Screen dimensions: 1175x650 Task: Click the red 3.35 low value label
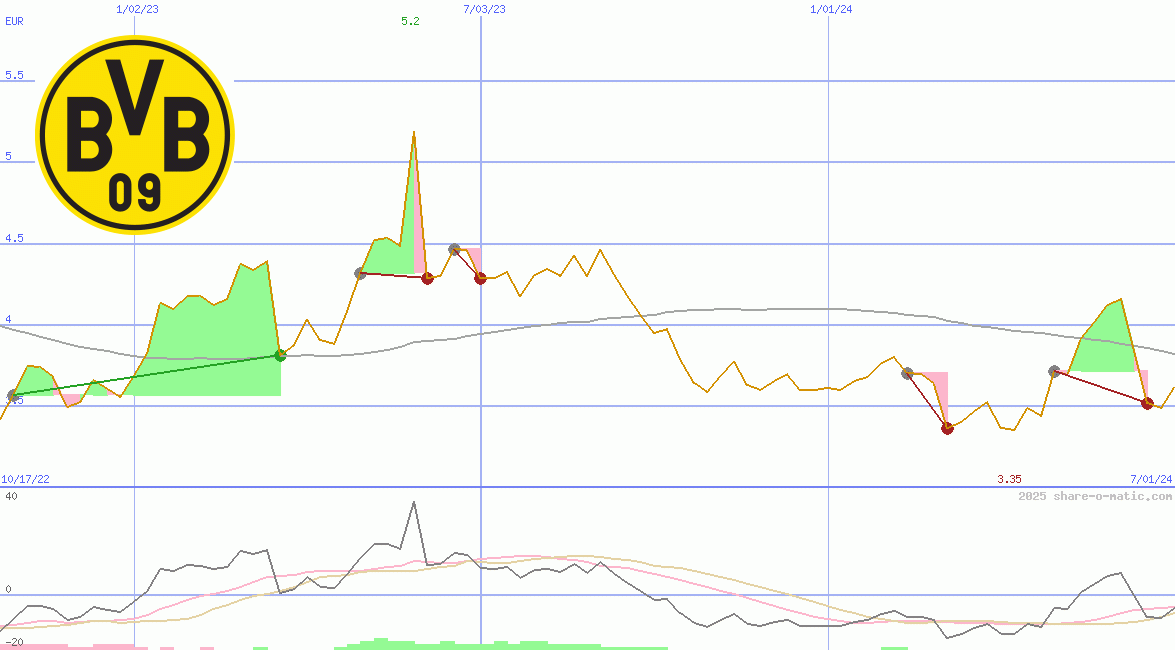click(1009, 480)
